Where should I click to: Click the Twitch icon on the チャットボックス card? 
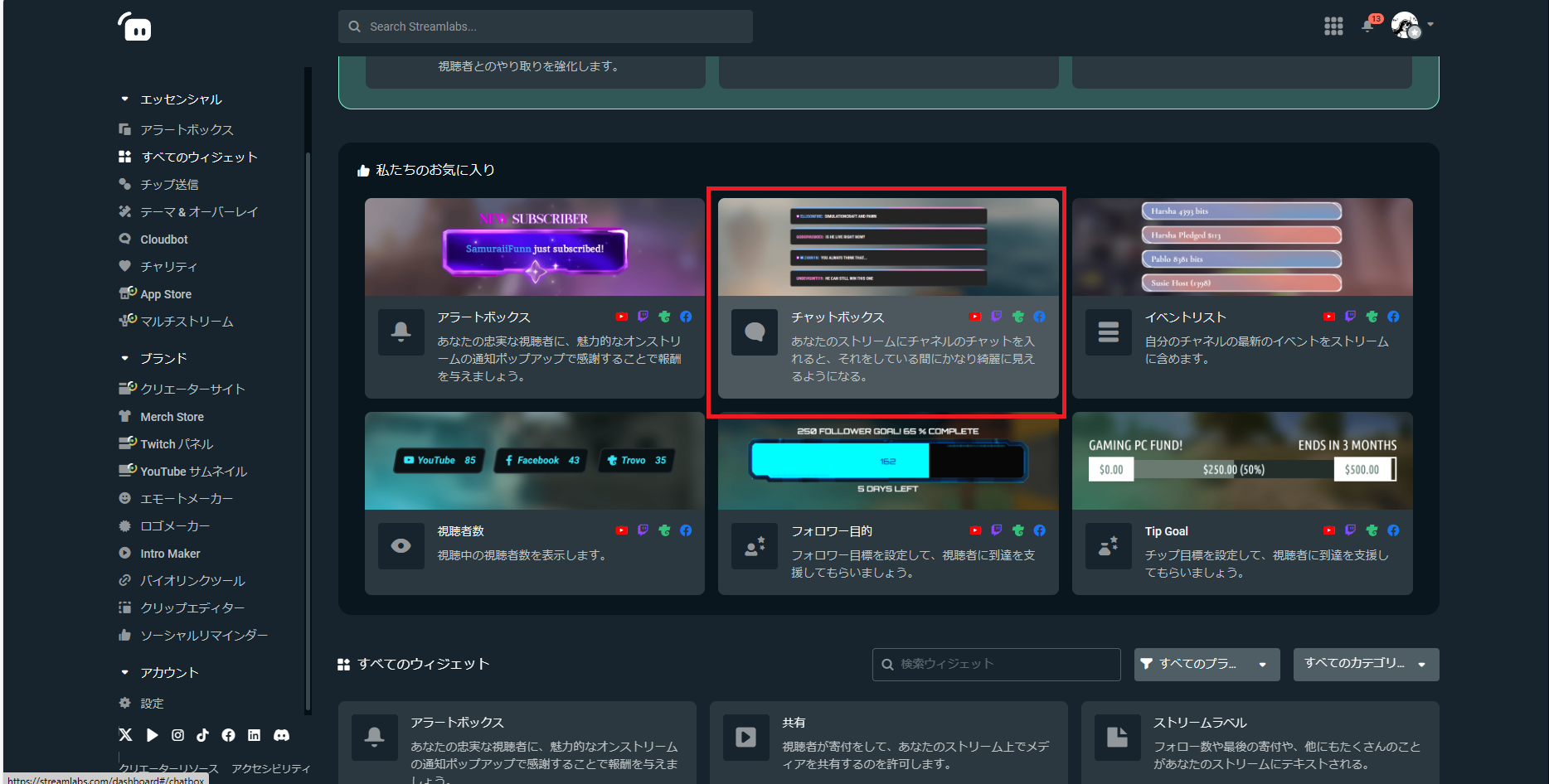coord(996,316)
